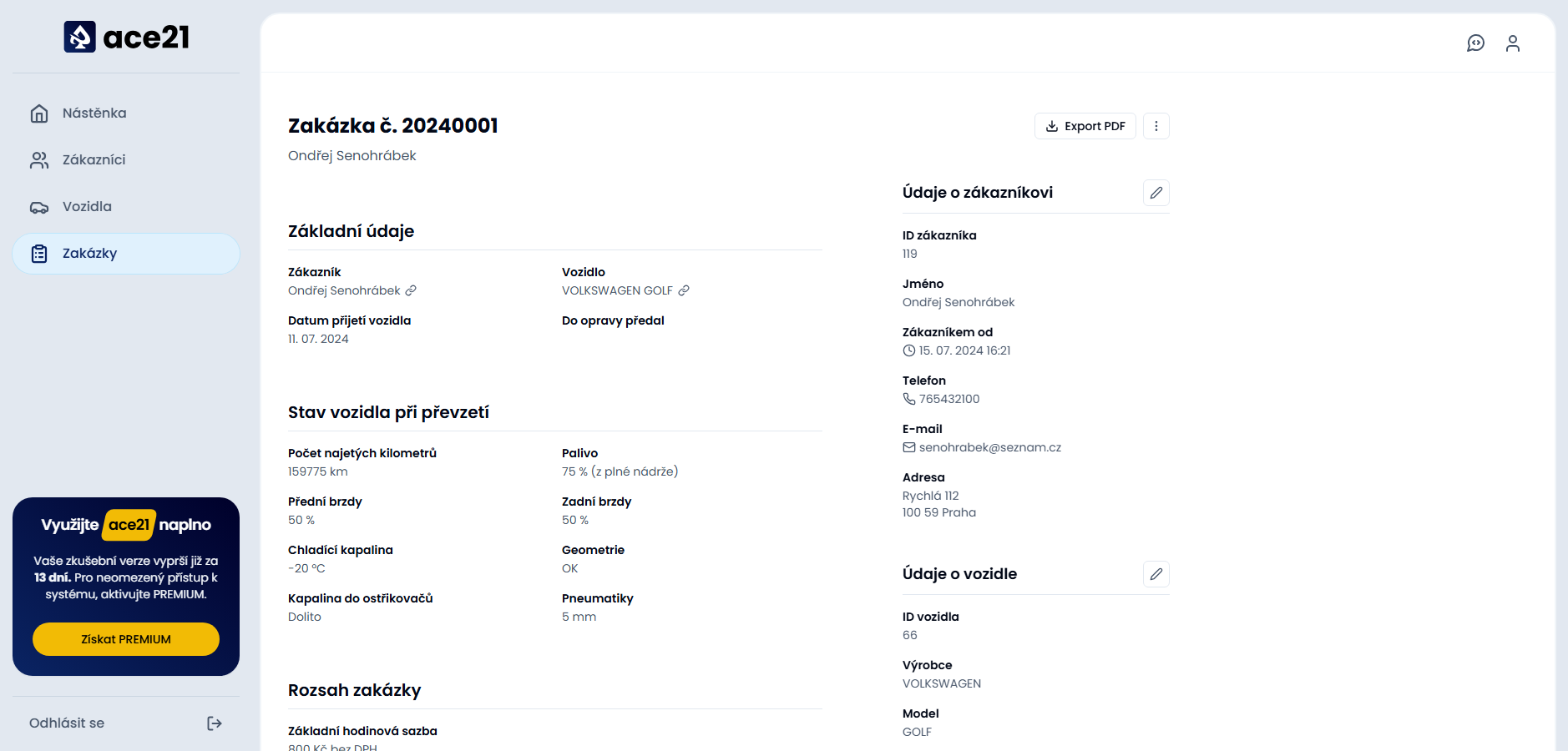Click the logout arrow icon
Viewport: 1568px width, 751px height.
tap(215, 723)
